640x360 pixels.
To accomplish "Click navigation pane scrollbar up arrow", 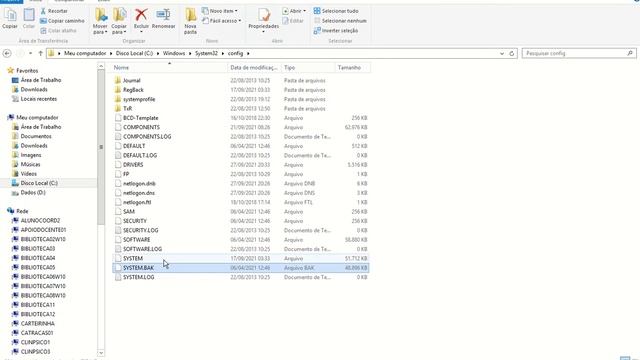I will (x=101, y=66).
